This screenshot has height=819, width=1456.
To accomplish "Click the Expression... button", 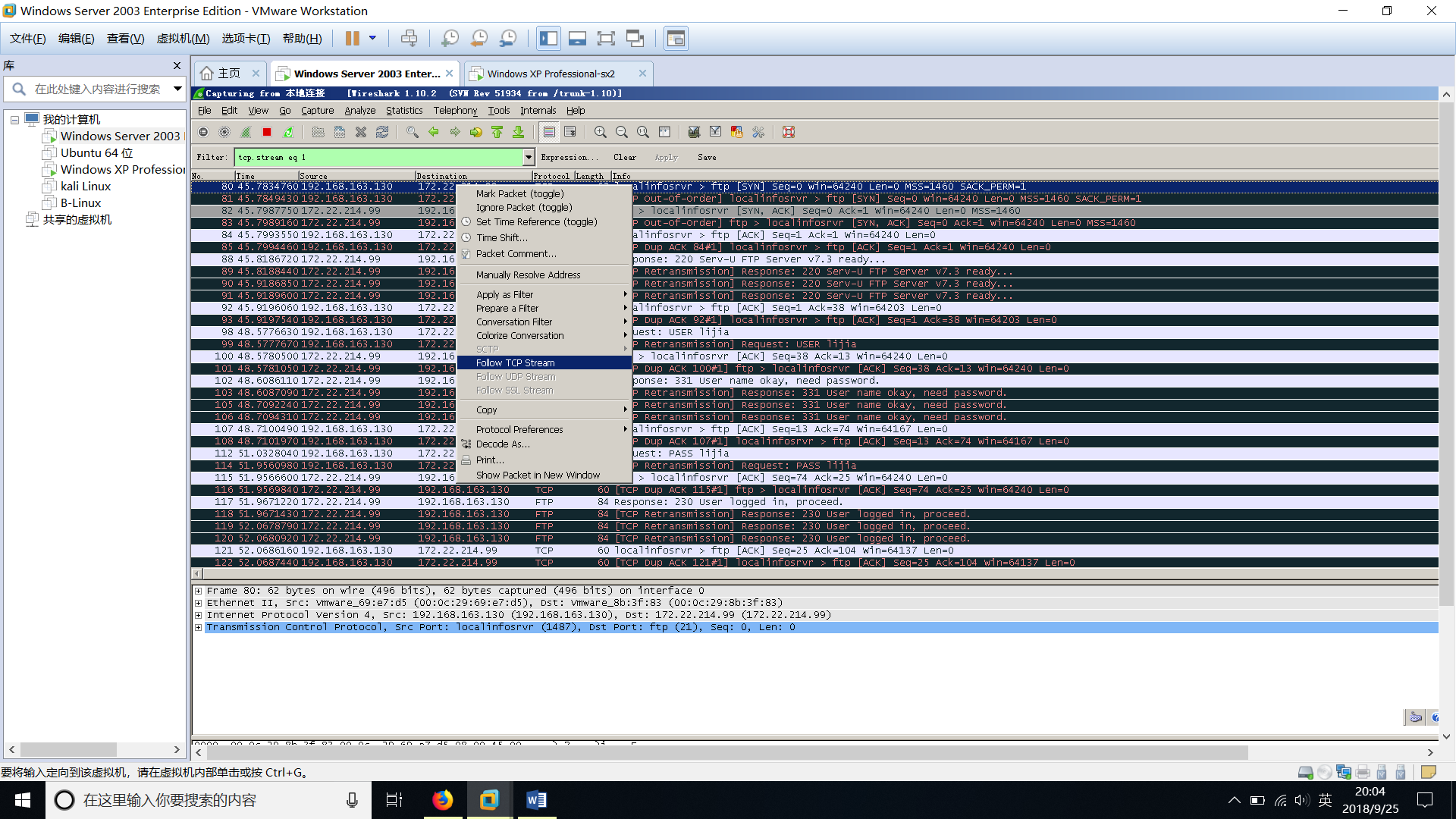I will [569, 157].
